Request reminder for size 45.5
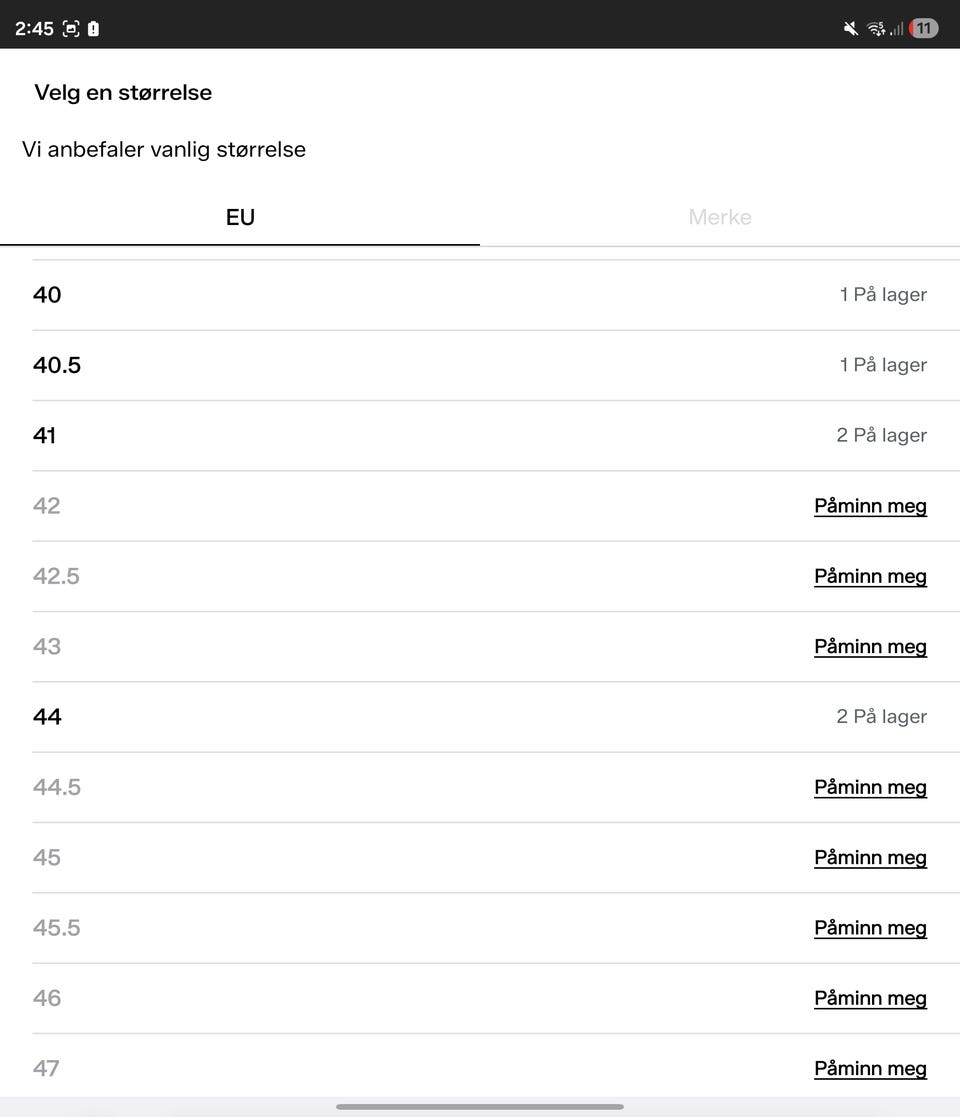960x1117 pixels. 870,928
